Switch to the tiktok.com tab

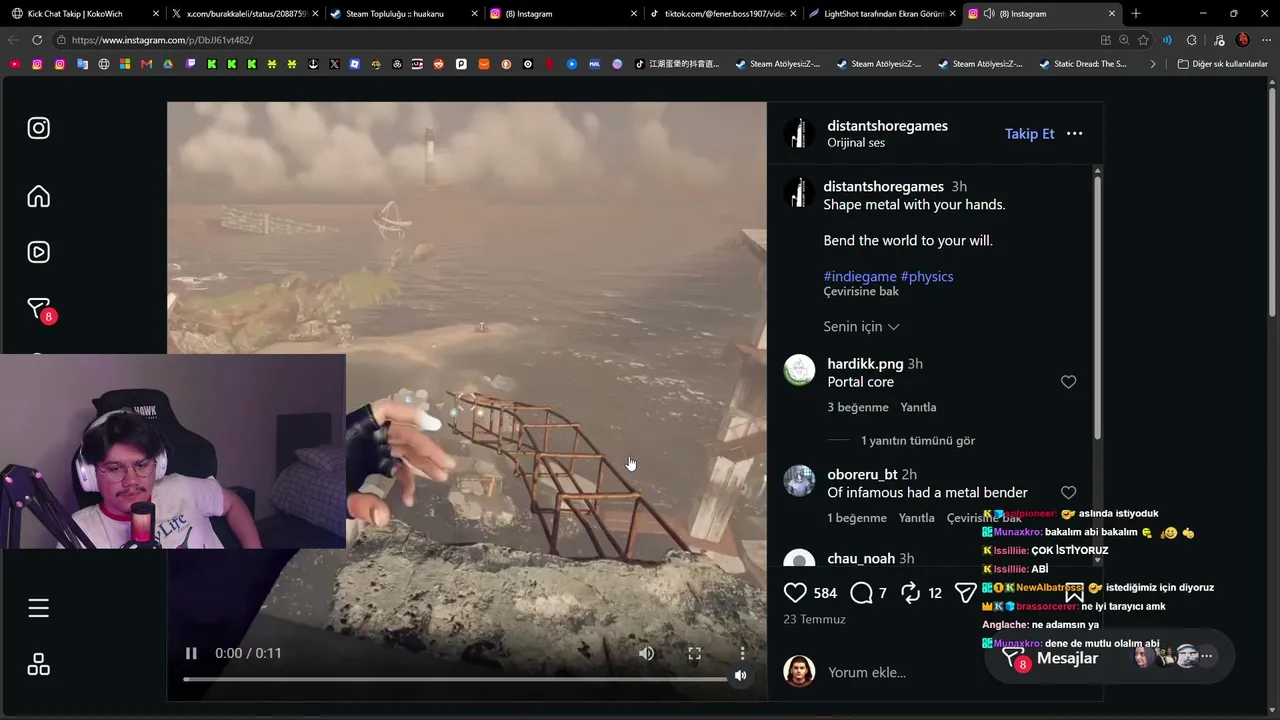723,14
